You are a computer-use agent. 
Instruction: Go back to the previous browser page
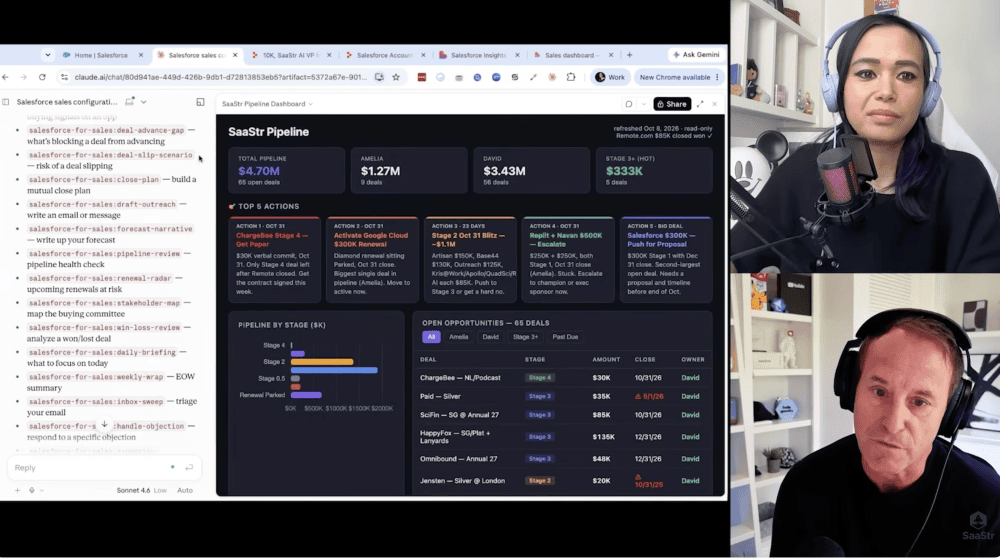(x=6, y=77)
